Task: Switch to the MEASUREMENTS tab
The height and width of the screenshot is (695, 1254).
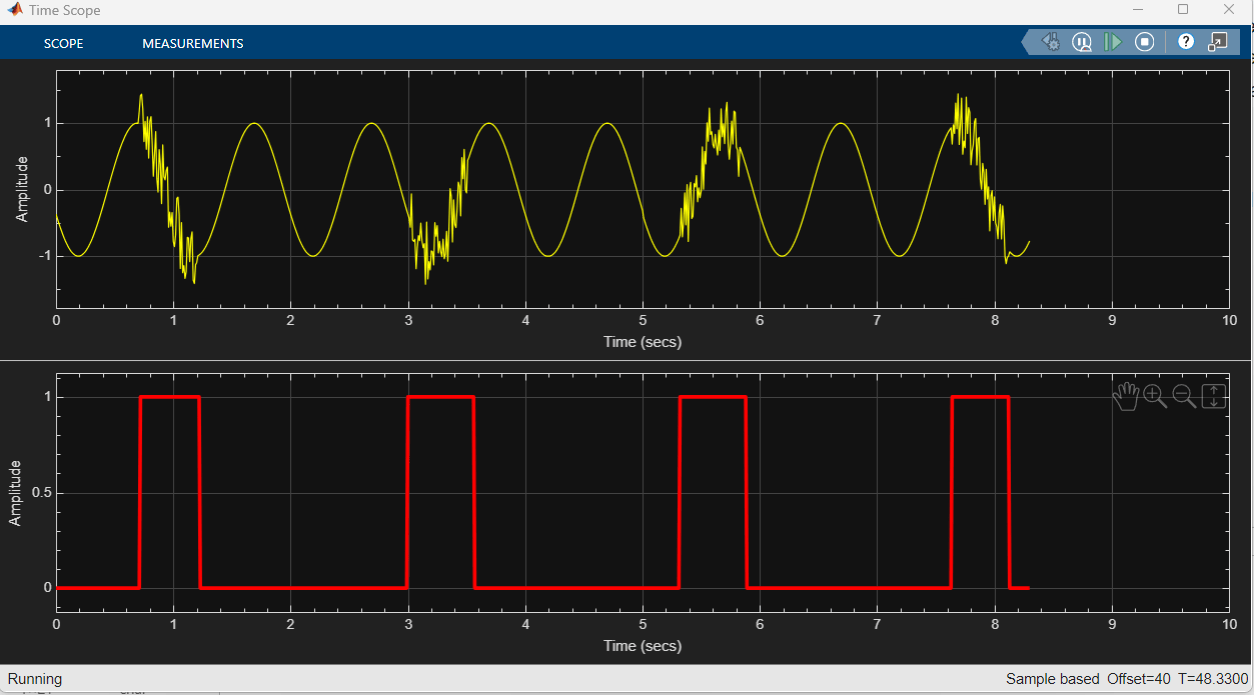Action: 193,43
